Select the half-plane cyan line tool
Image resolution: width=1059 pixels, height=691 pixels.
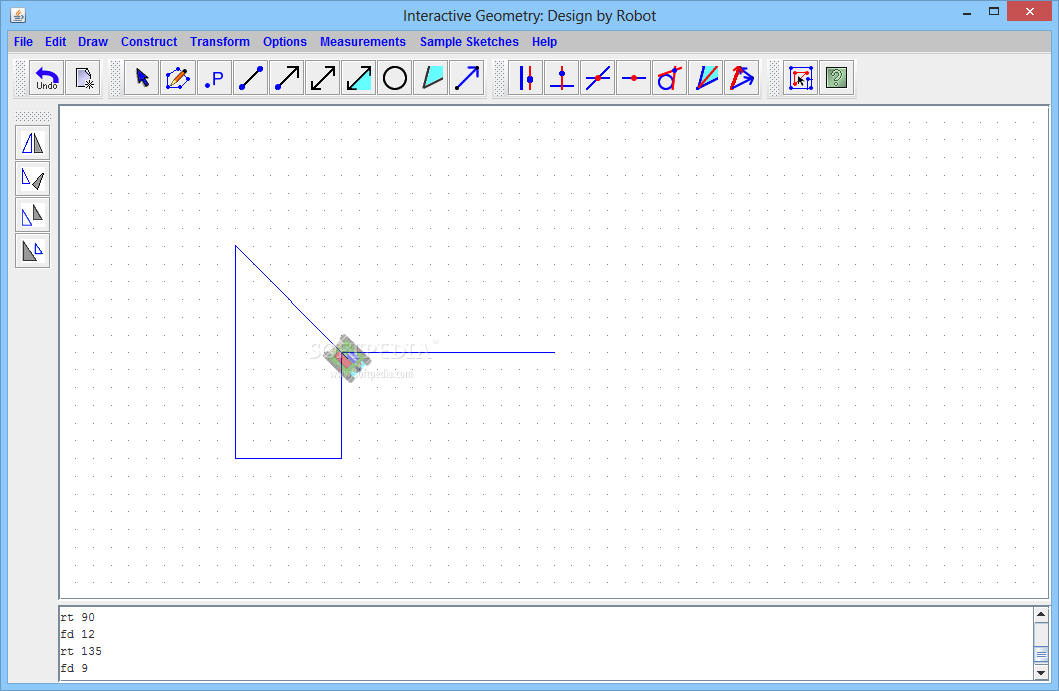click(359, 78)
